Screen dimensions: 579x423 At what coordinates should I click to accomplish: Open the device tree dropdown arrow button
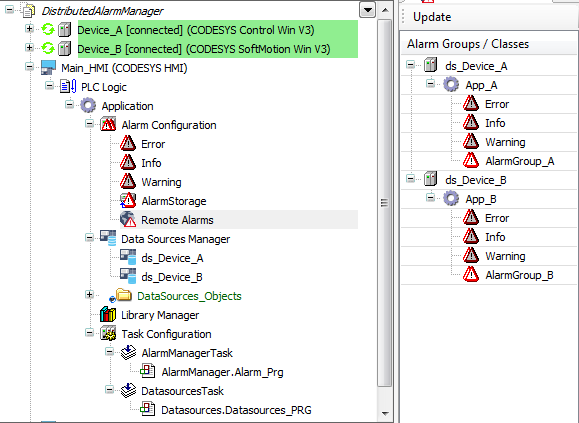tap(367, 10)
